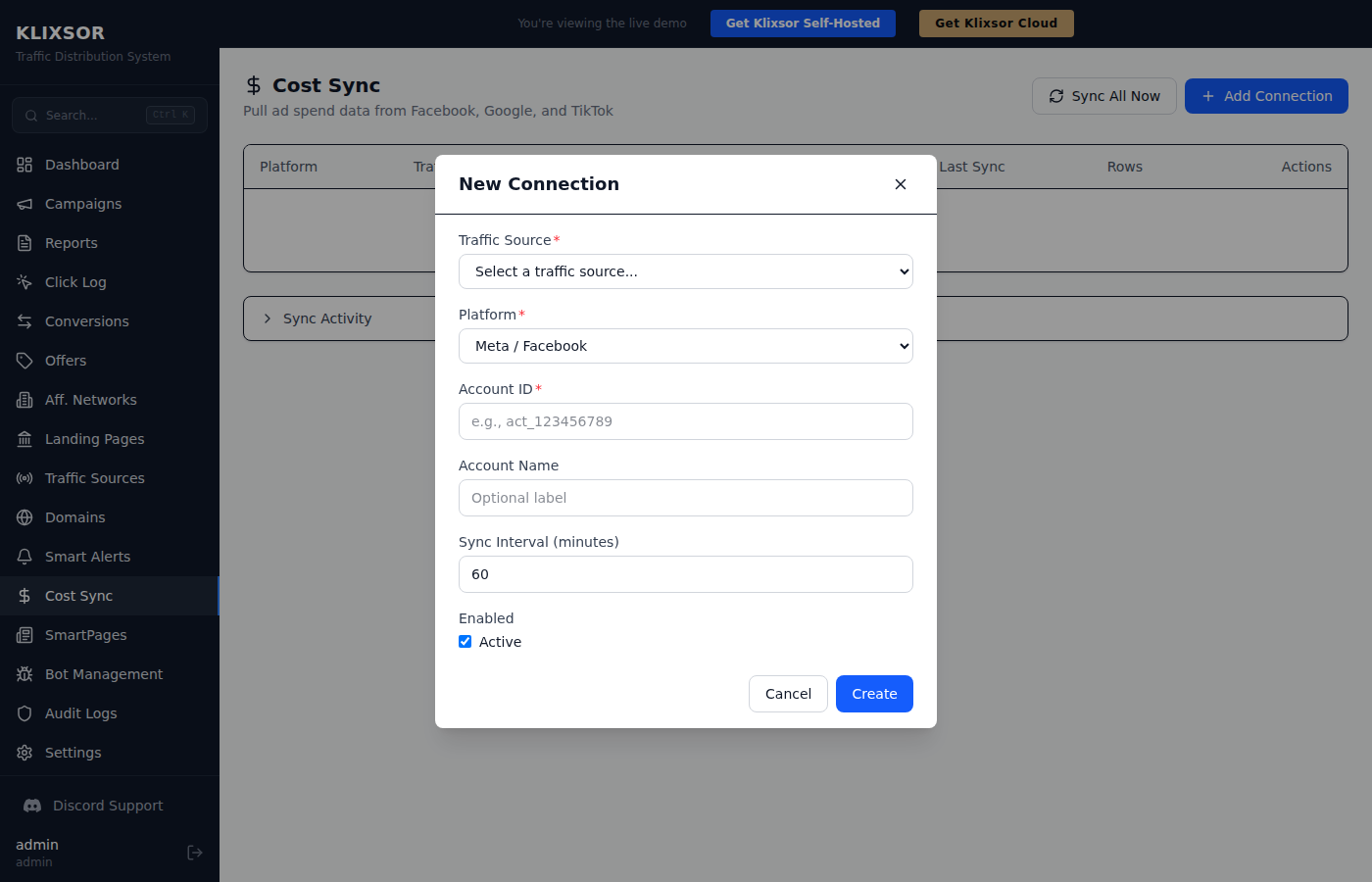Open the Traffic Source dropdown

685,271
